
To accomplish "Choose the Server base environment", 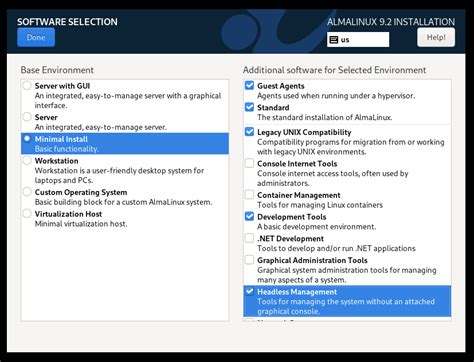I will tap(27, 117).
